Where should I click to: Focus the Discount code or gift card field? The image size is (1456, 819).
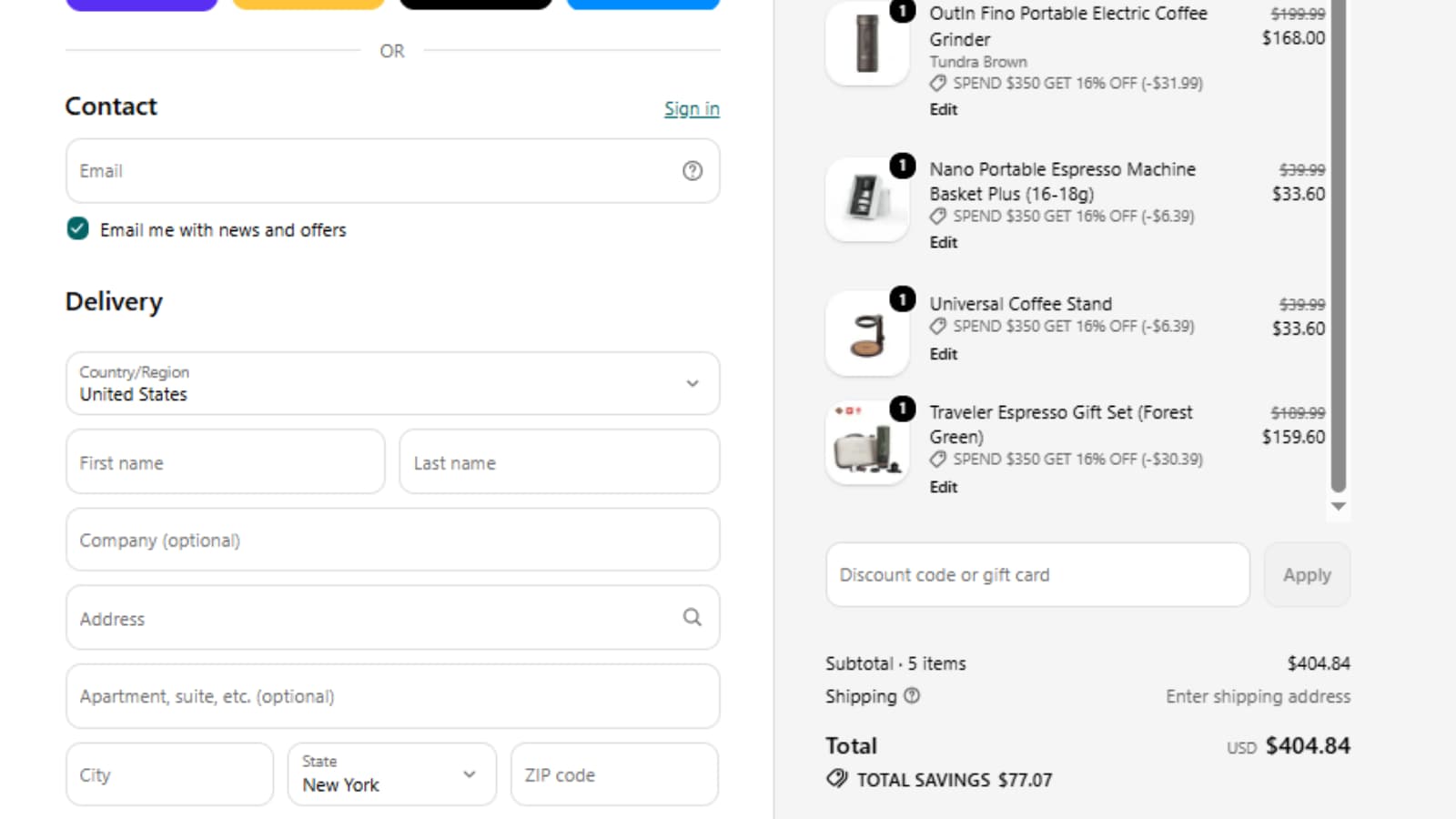pyautogui.click(x=1037, y=575)
